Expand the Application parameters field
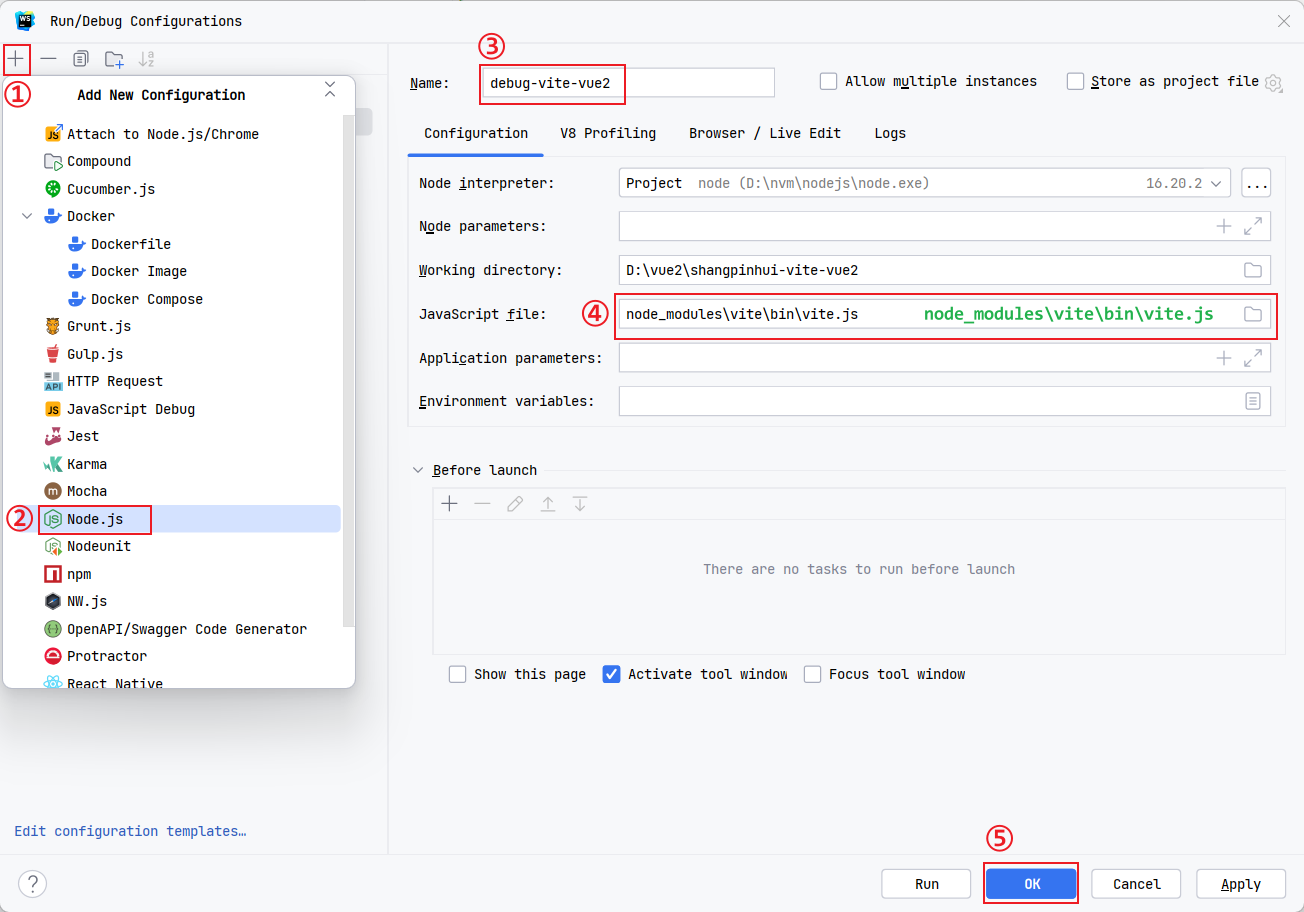Screen dimensions: 1304x912 pos(1252,358)
